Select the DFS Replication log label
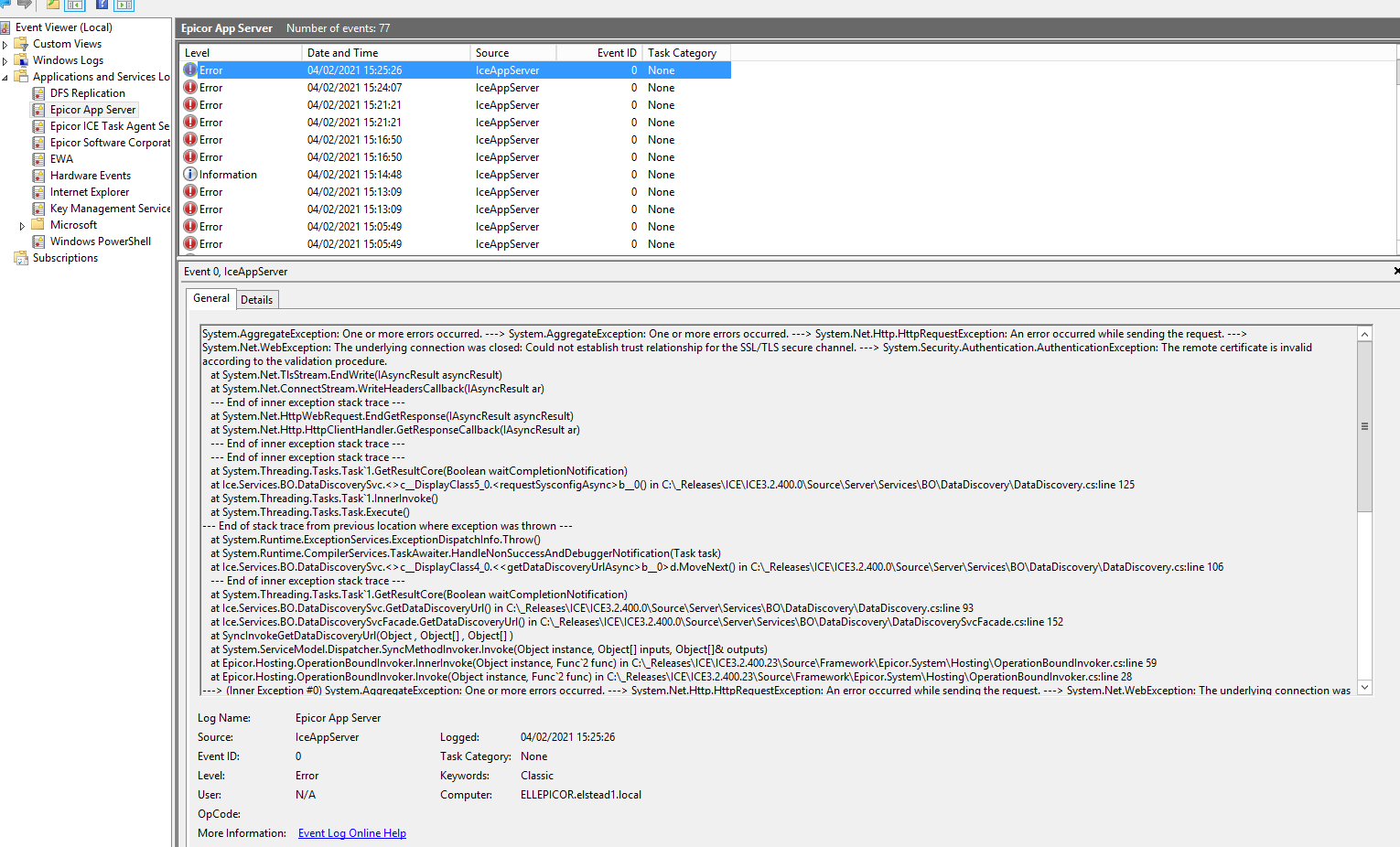Viewport: 1400px width, 847px height. point(88,93)
